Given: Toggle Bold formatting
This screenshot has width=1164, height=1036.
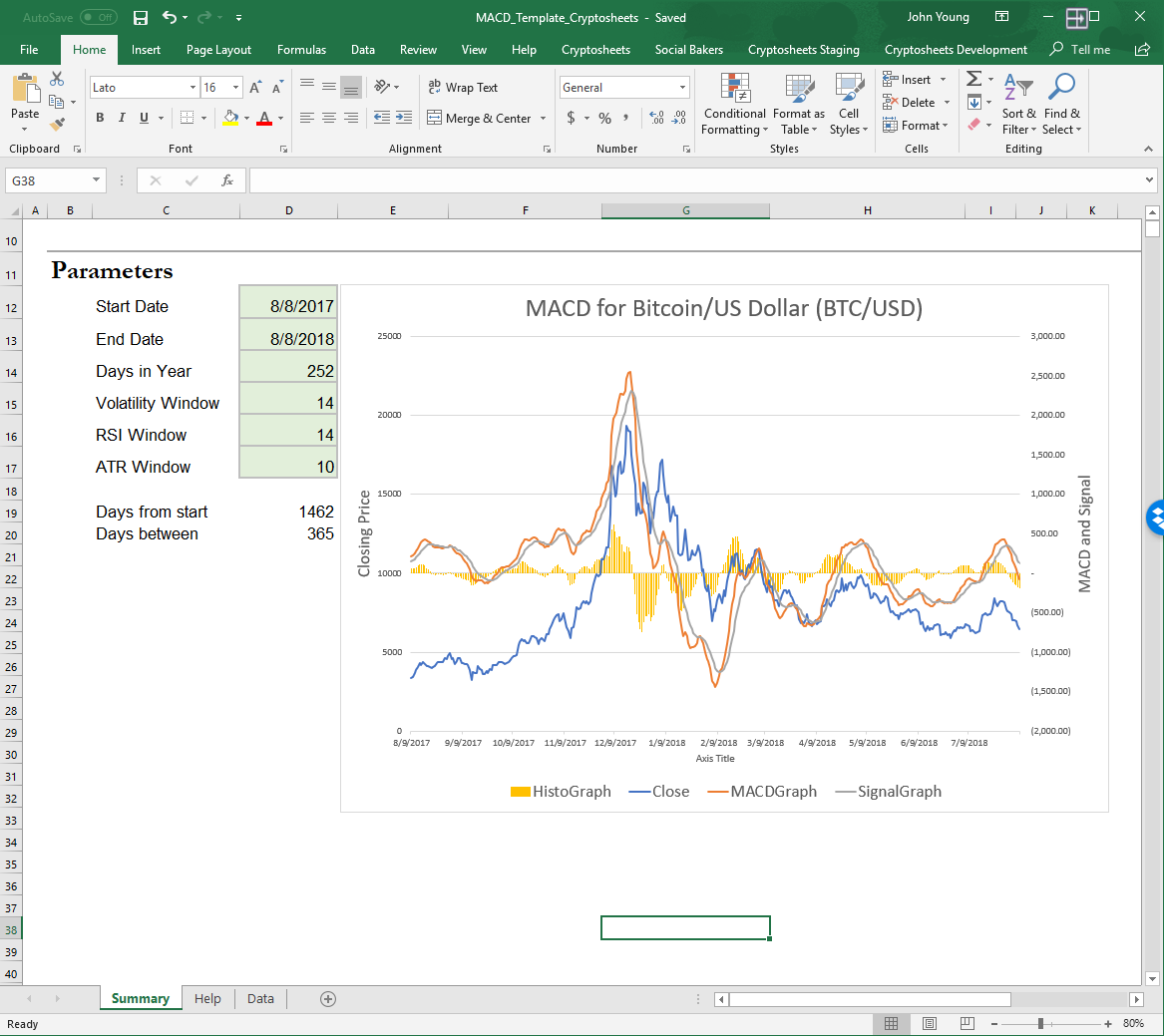Looking at the screenshot, I should [x=100, y=118].
